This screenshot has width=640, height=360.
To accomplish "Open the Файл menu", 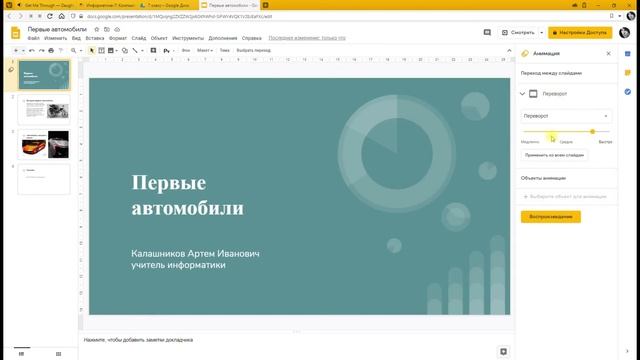I will coord(33,38).
